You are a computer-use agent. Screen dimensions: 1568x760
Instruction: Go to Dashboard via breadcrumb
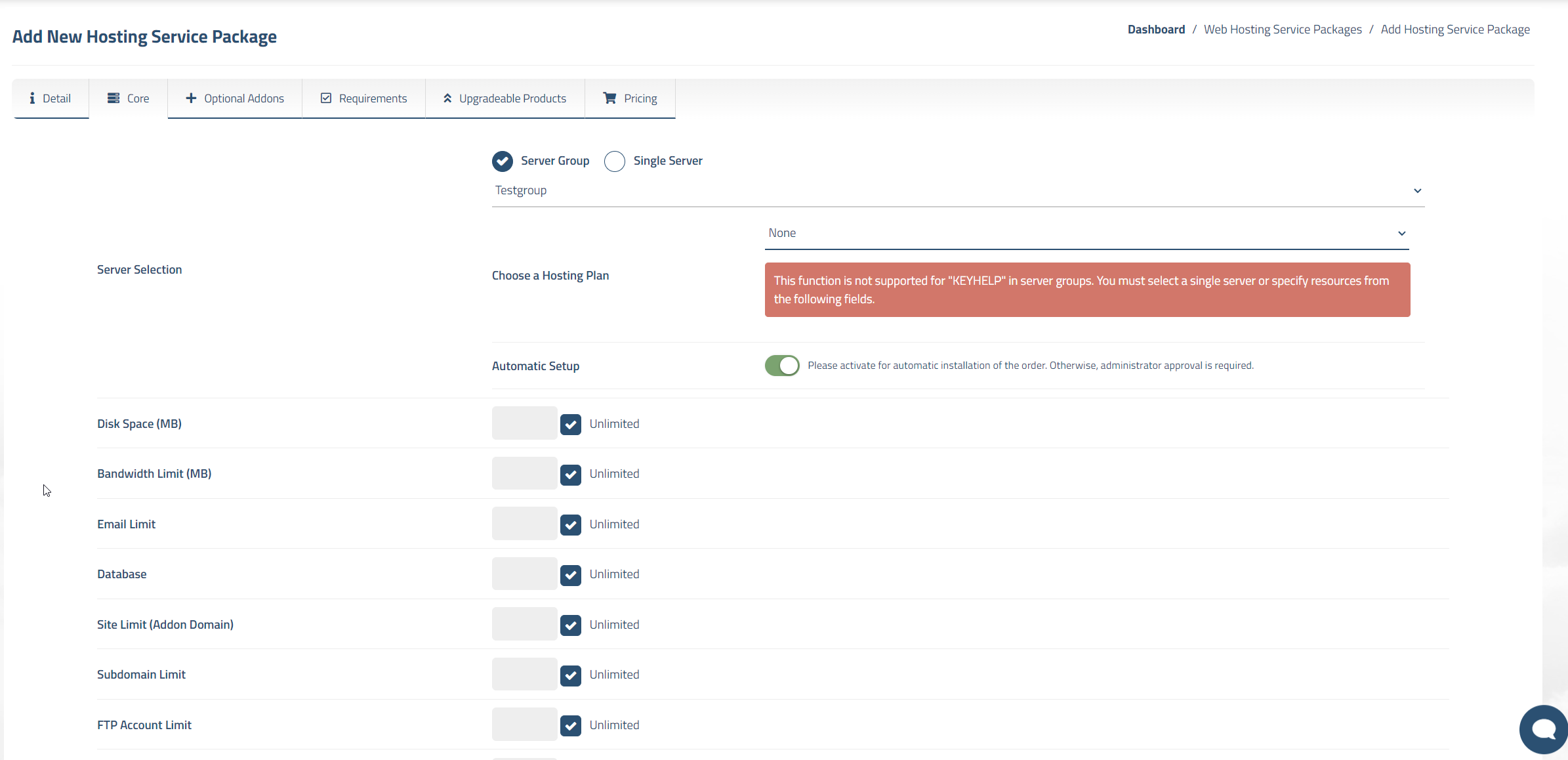tap(1156, 30)
